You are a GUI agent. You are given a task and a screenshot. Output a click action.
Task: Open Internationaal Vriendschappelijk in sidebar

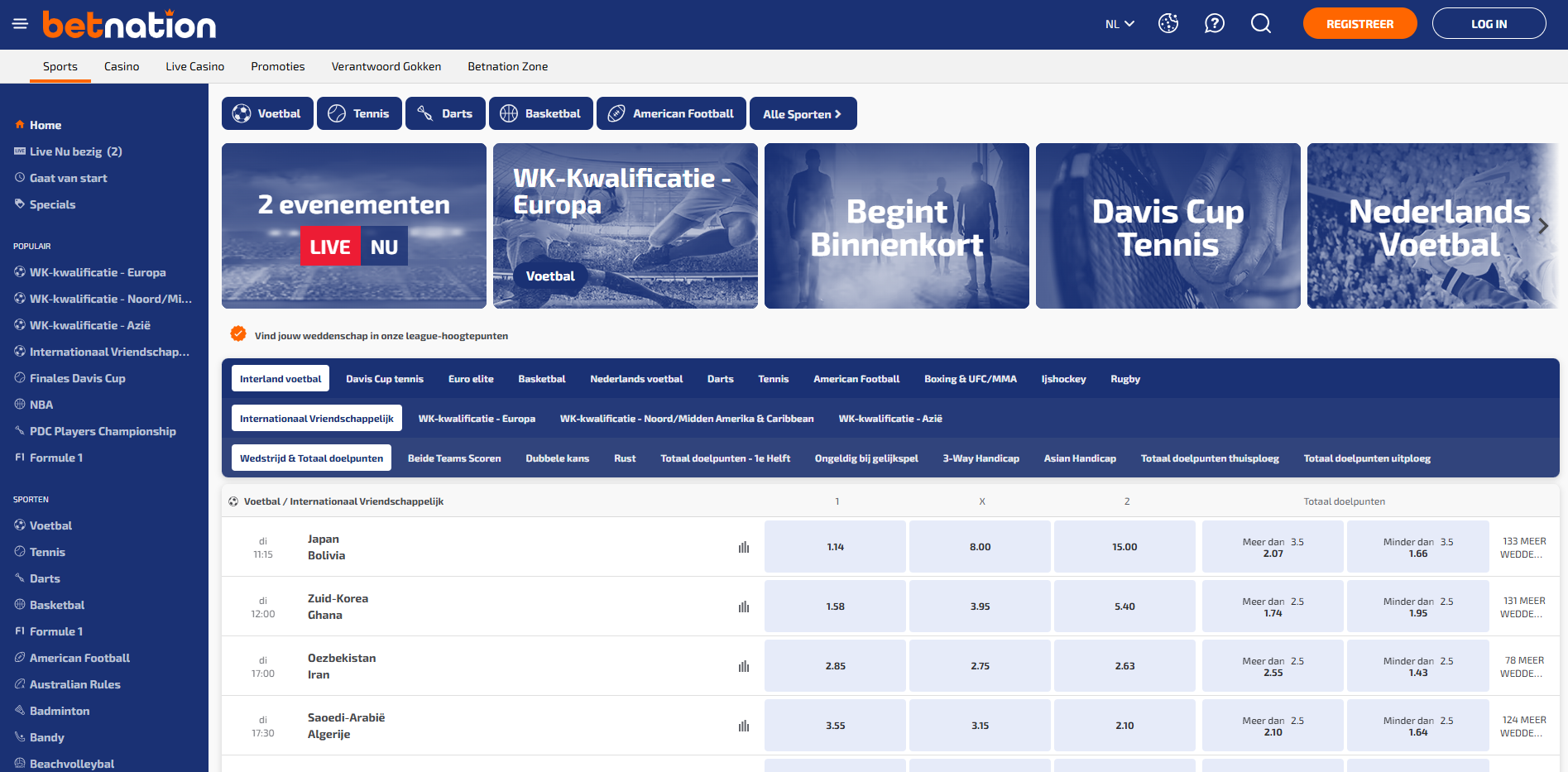click(110, 352)
